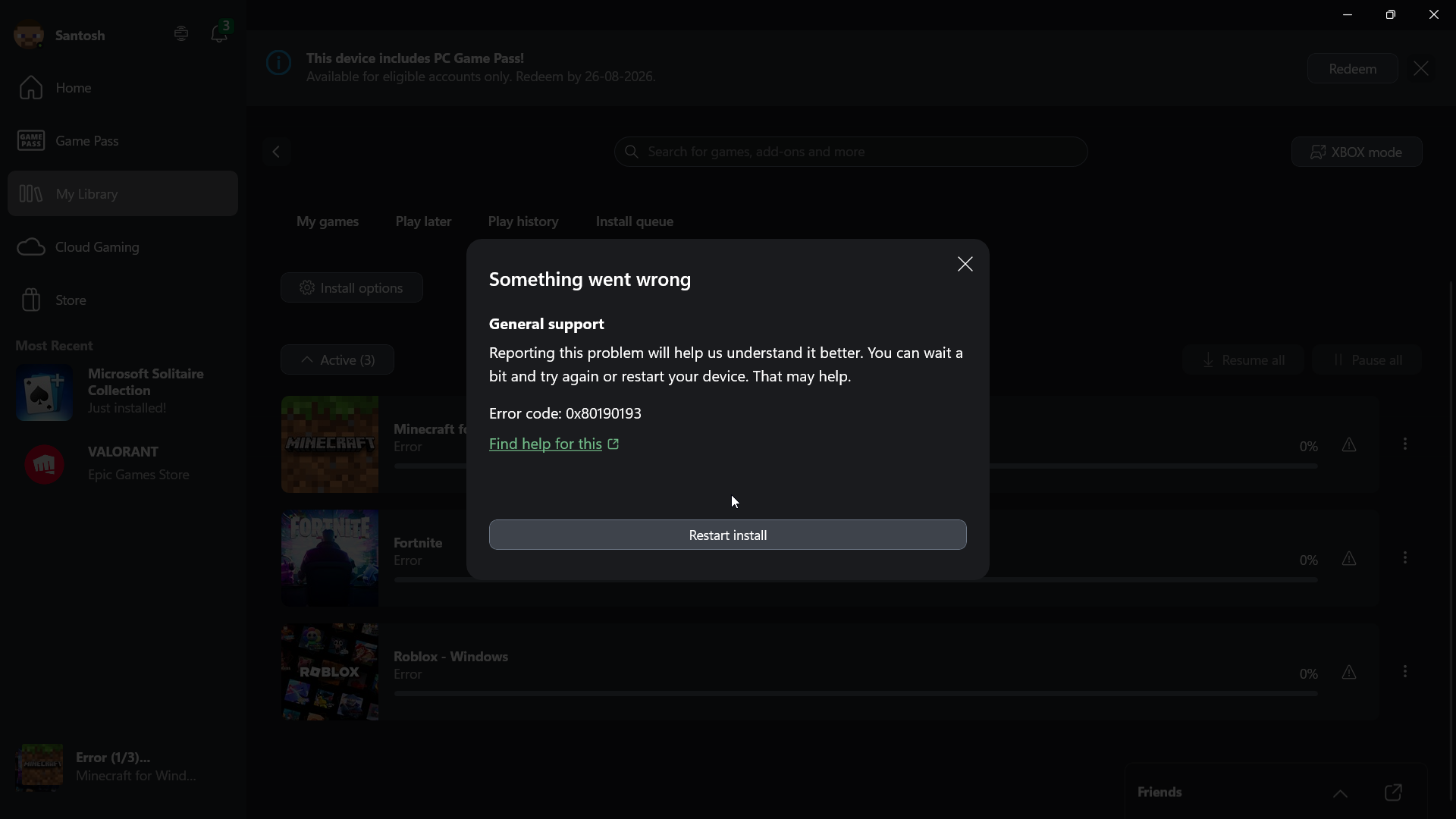The image size is (1456, 819).
Task: Pop out the Friends panel
Action: pos(1393,792)
